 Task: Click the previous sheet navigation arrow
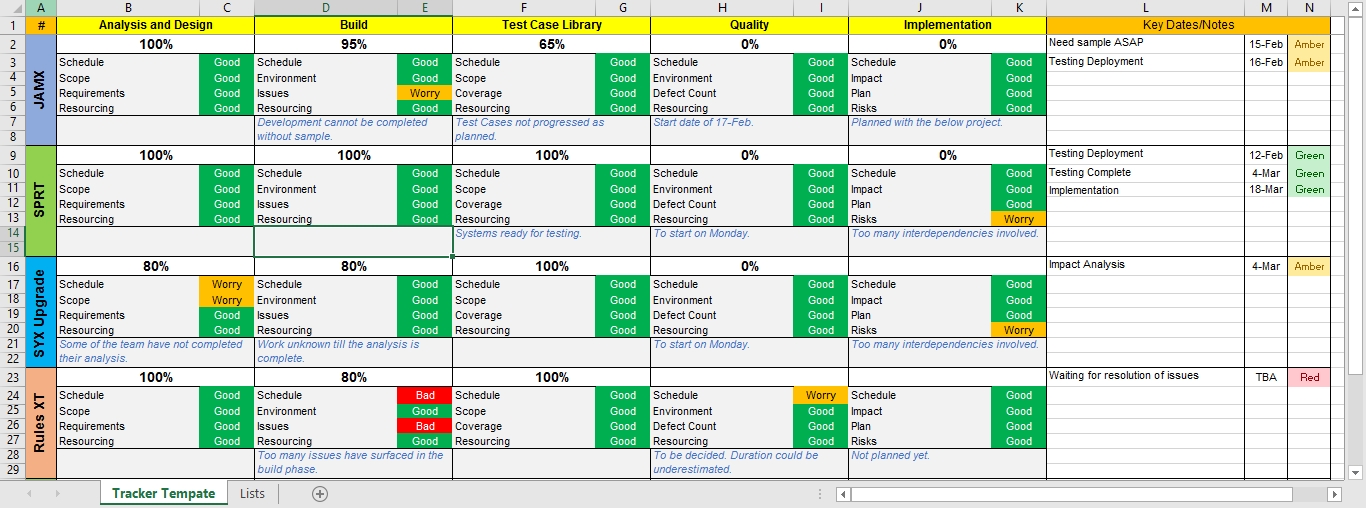pyautogui.click(x=29, y=494)
